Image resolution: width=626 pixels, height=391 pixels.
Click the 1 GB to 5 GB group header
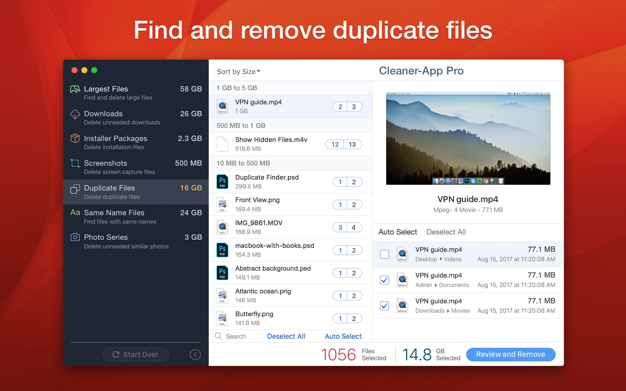click(291, 88)
